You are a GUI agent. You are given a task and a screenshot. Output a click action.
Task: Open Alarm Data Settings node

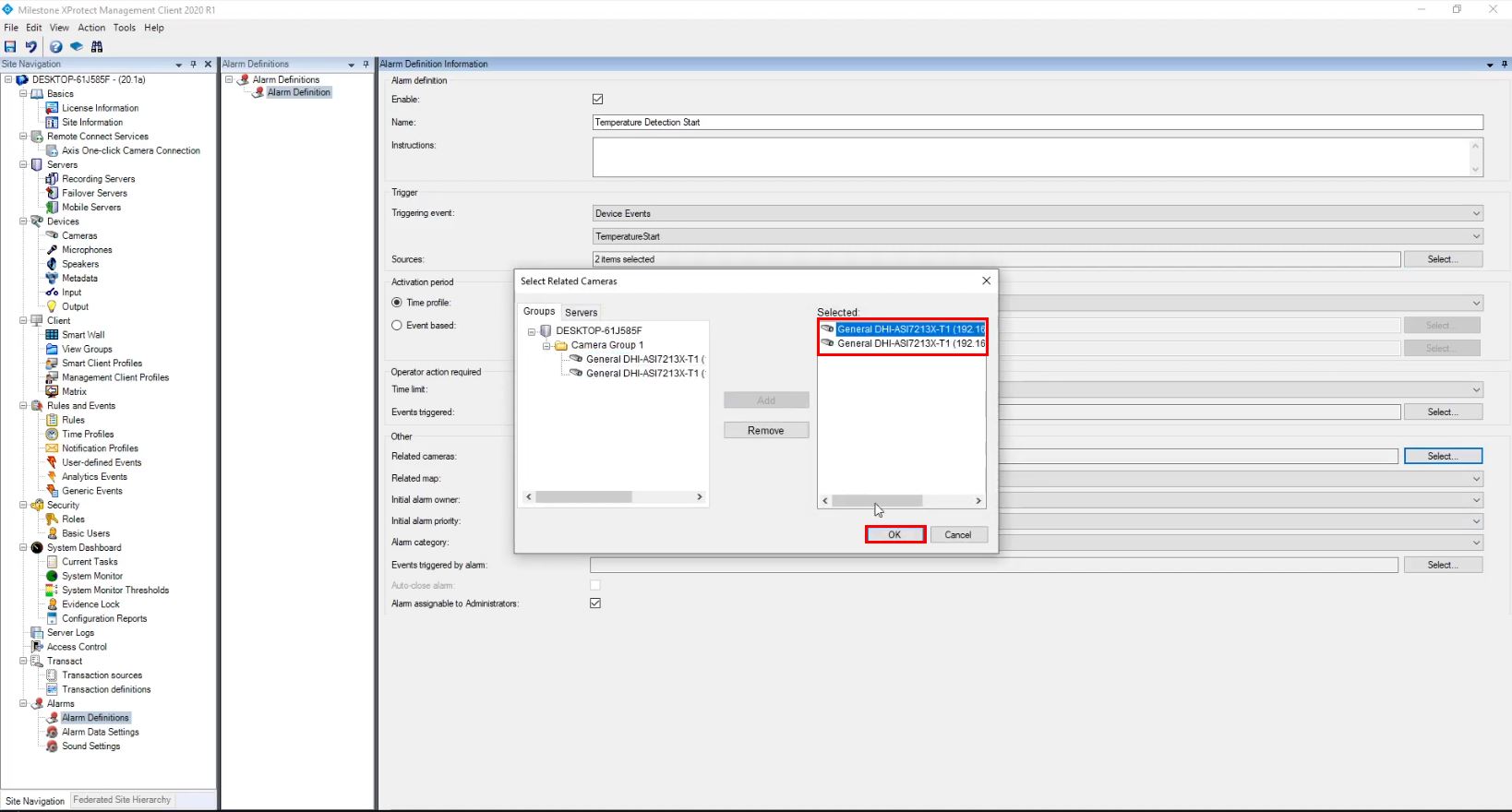(100, 732)
